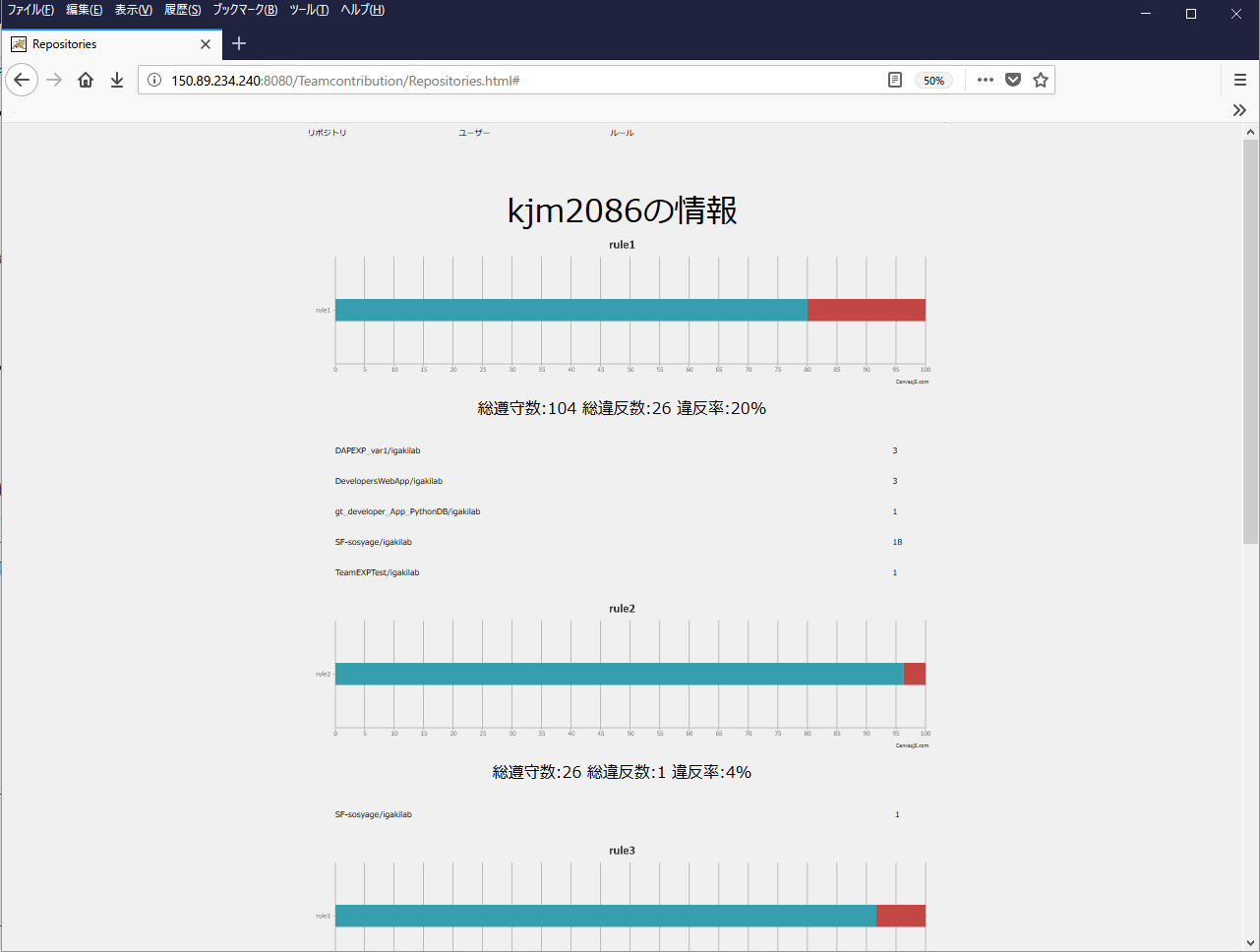Show more toolbar items chevron
This screenshot has width=1260, height=952.
coord(1239,110)
